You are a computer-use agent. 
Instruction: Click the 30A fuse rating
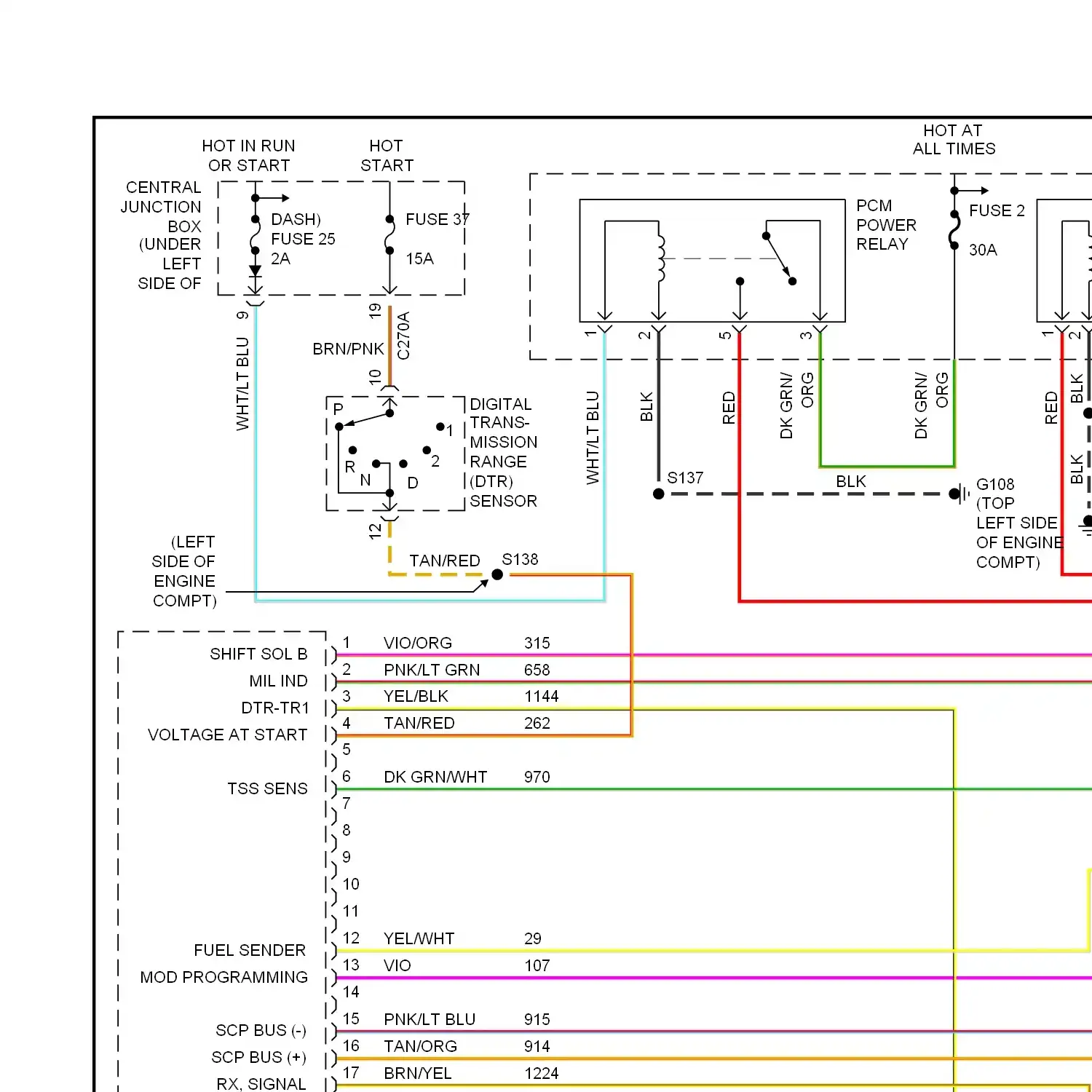coord(983,250)
